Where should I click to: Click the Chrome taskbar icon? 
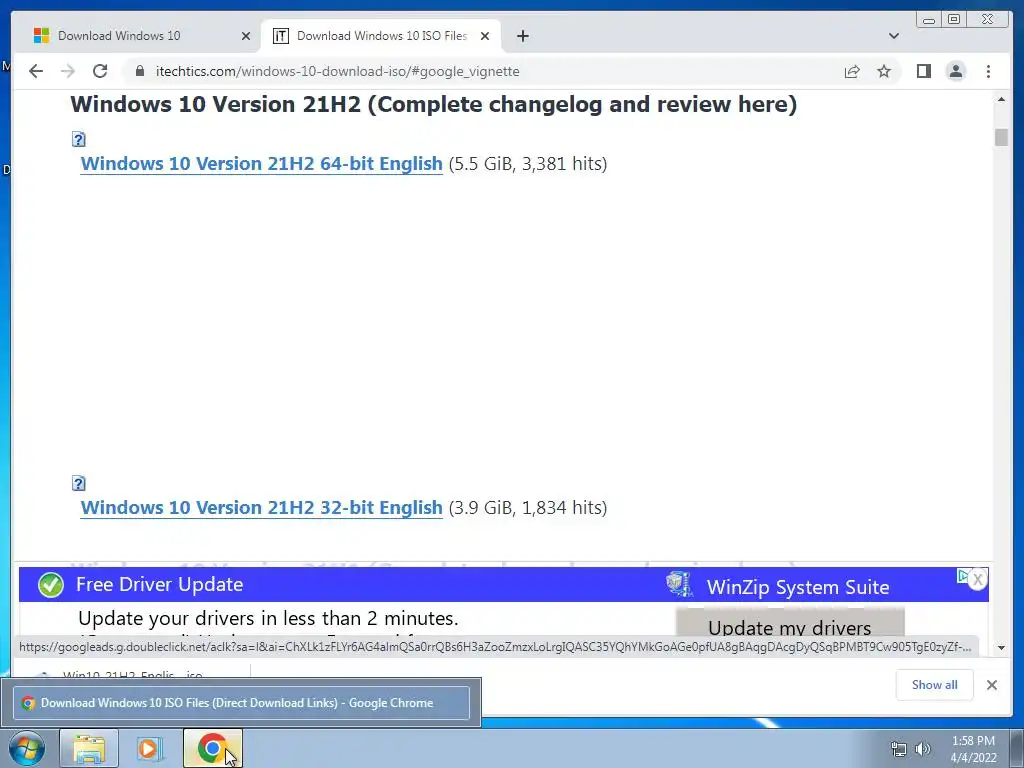(x=212, y=748)
